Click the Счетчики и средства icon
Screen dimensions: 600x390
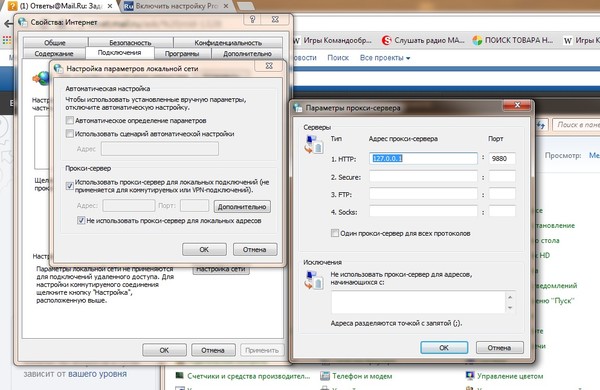(x=179, y=376)
